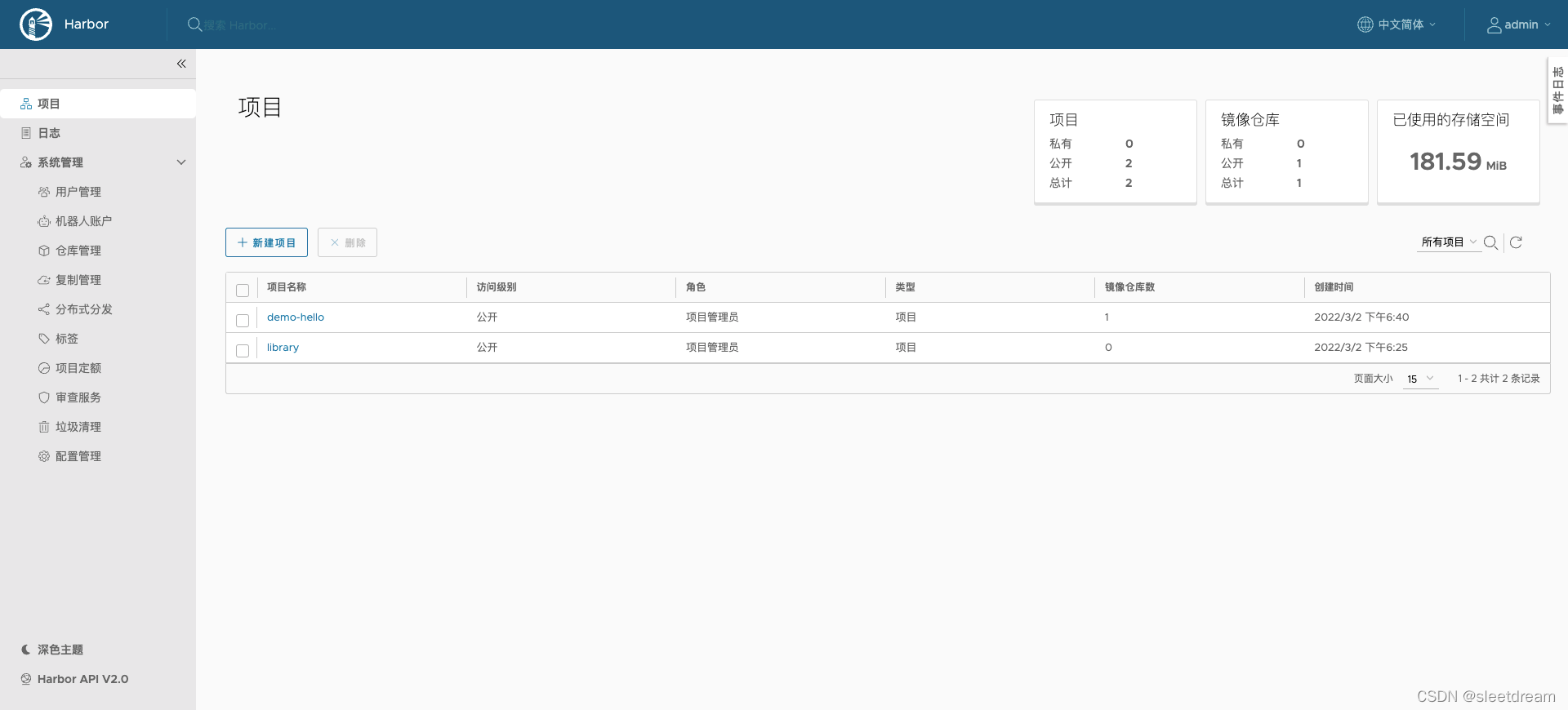Open the event log side tab
The width and height of the screenshot is (1568, 710).
[1558, 91]
